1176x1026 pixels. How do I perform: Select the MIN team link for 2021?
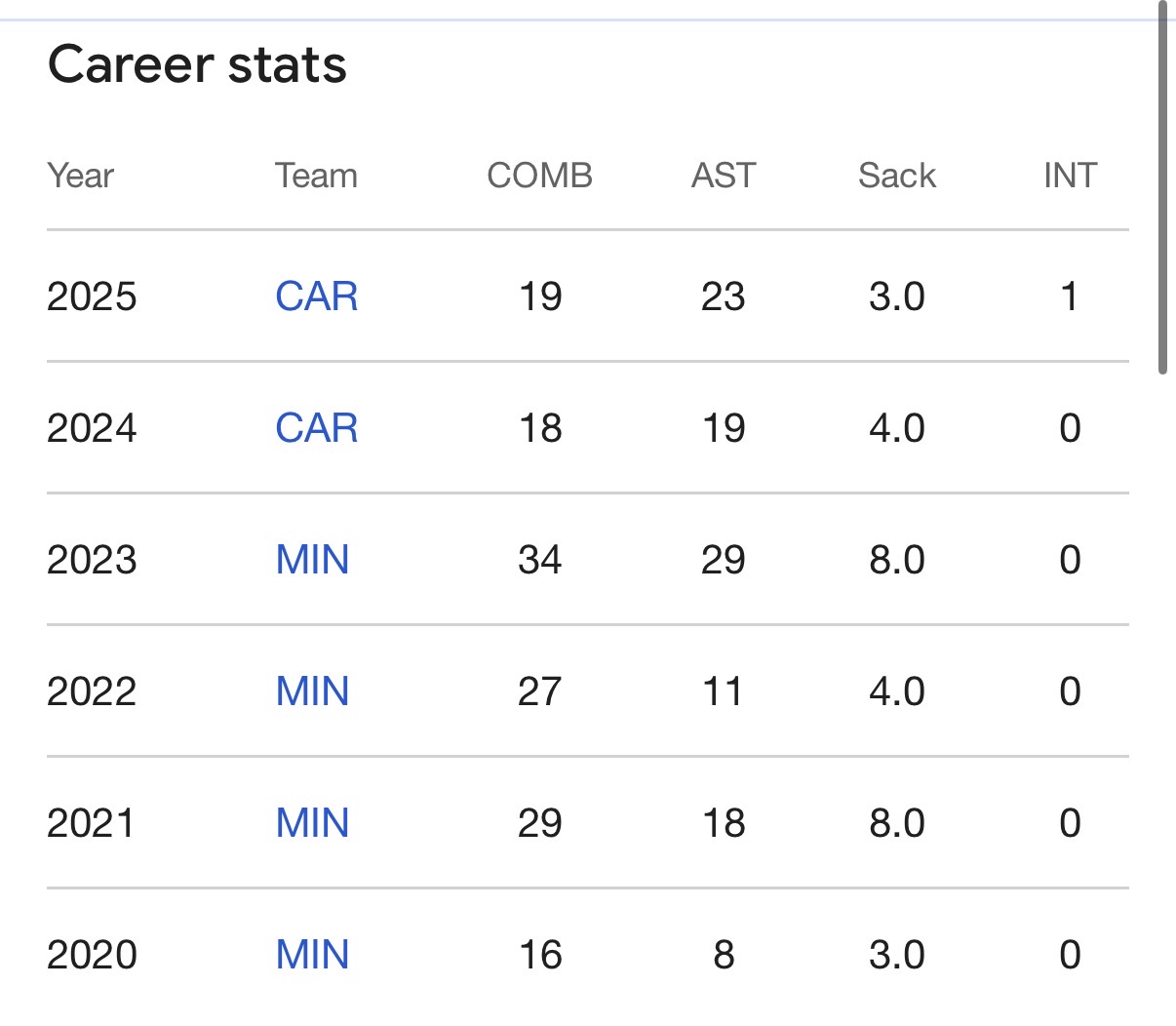[312, 823]
